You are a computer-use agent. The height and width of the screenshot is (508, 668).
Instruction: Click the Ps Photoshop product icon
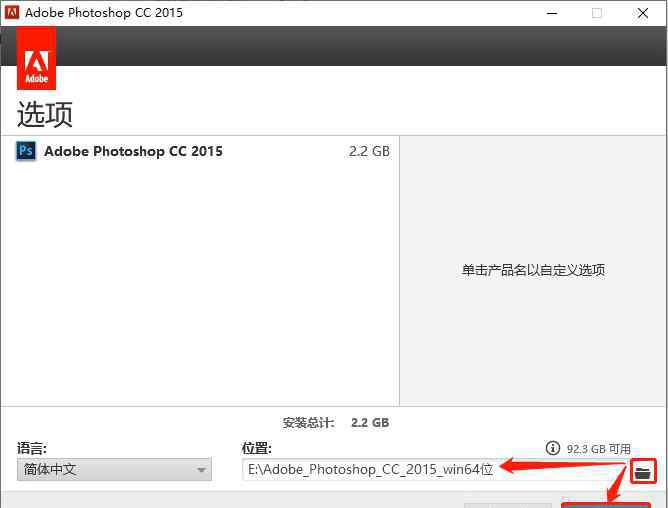point(26,151)
